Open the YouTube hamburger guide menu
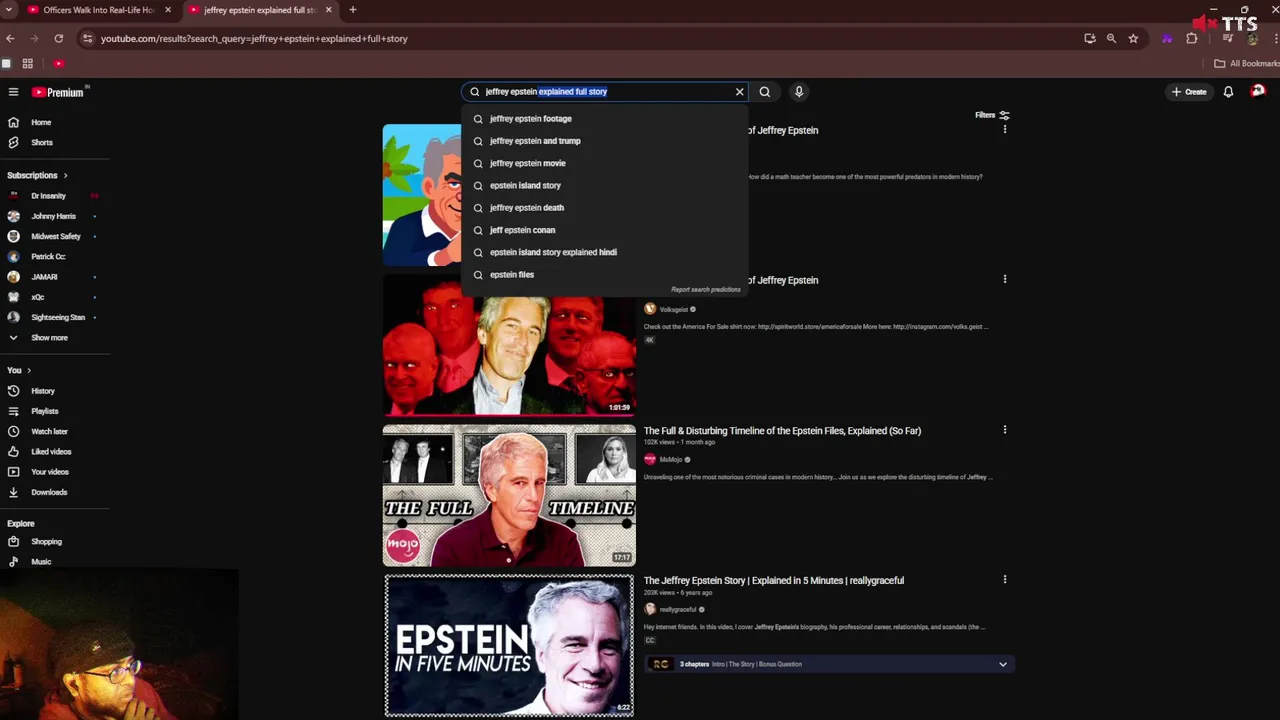This screenshot has height=720, width=1280. pos(13,92)
